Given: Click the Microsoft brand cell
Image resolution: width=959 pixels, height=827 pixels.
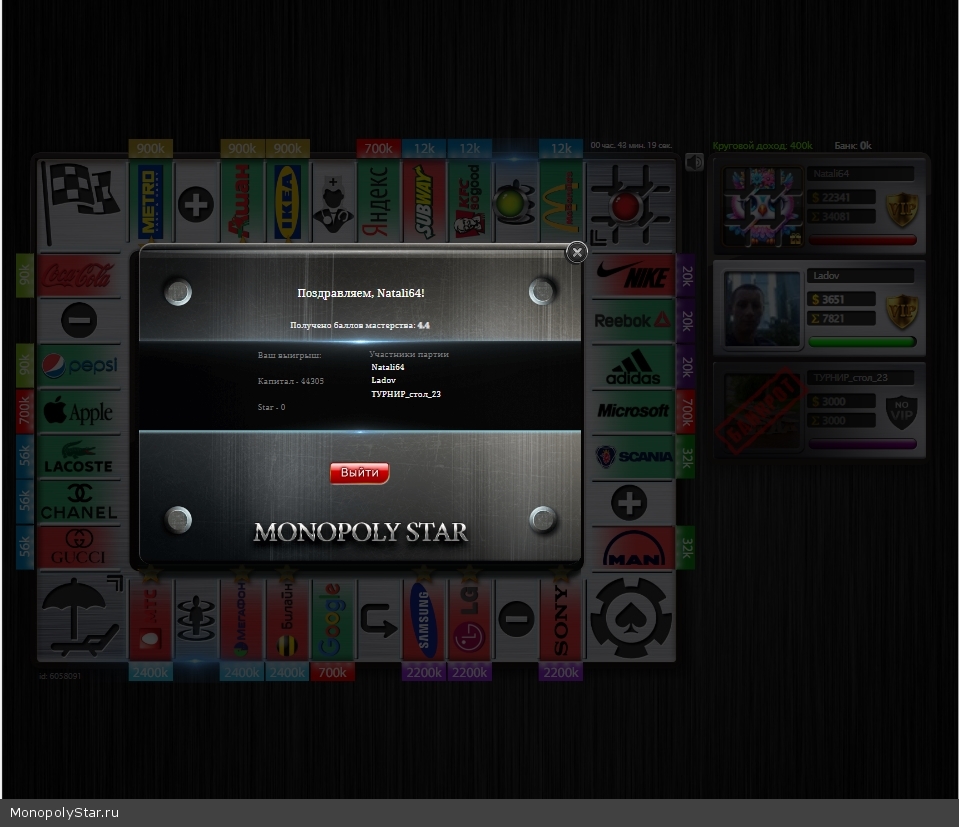Looking at the screenshot, I should pyautogui.click(x=633, y=411).
